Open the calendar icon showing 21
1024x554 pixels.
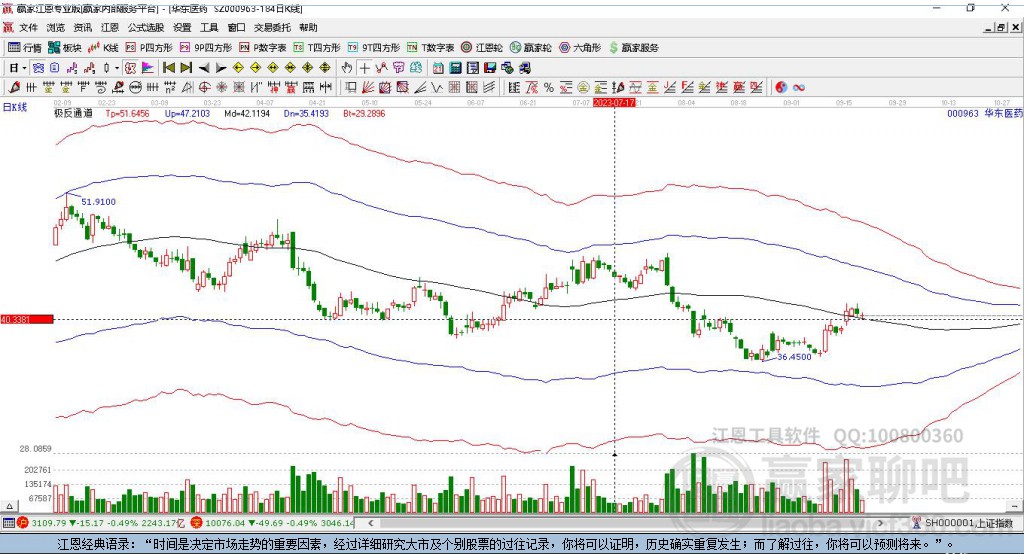[x=438, y=68]
